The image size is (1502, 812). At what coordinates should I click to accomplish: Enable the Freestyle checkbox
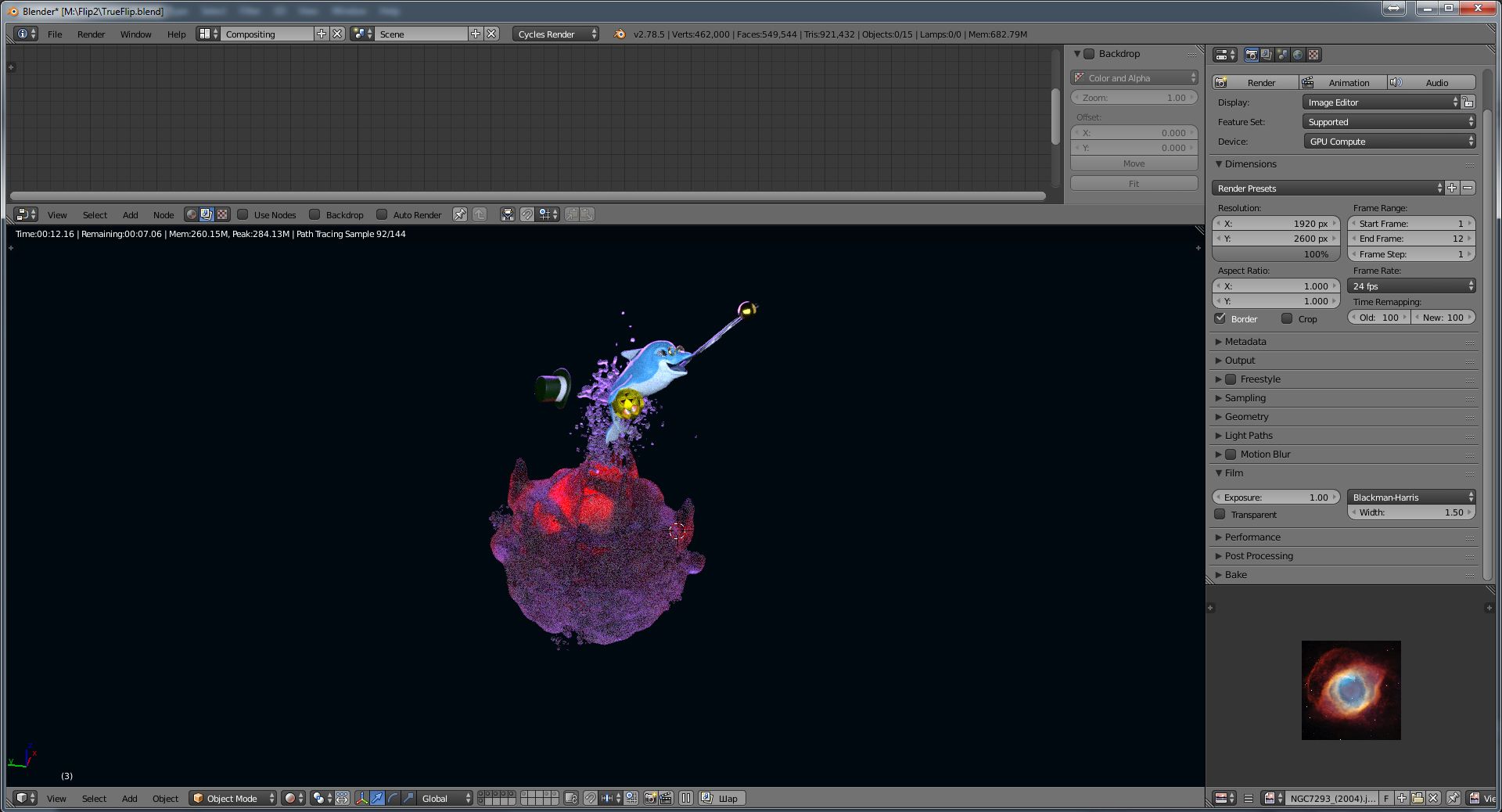[x=1231, y=379]
